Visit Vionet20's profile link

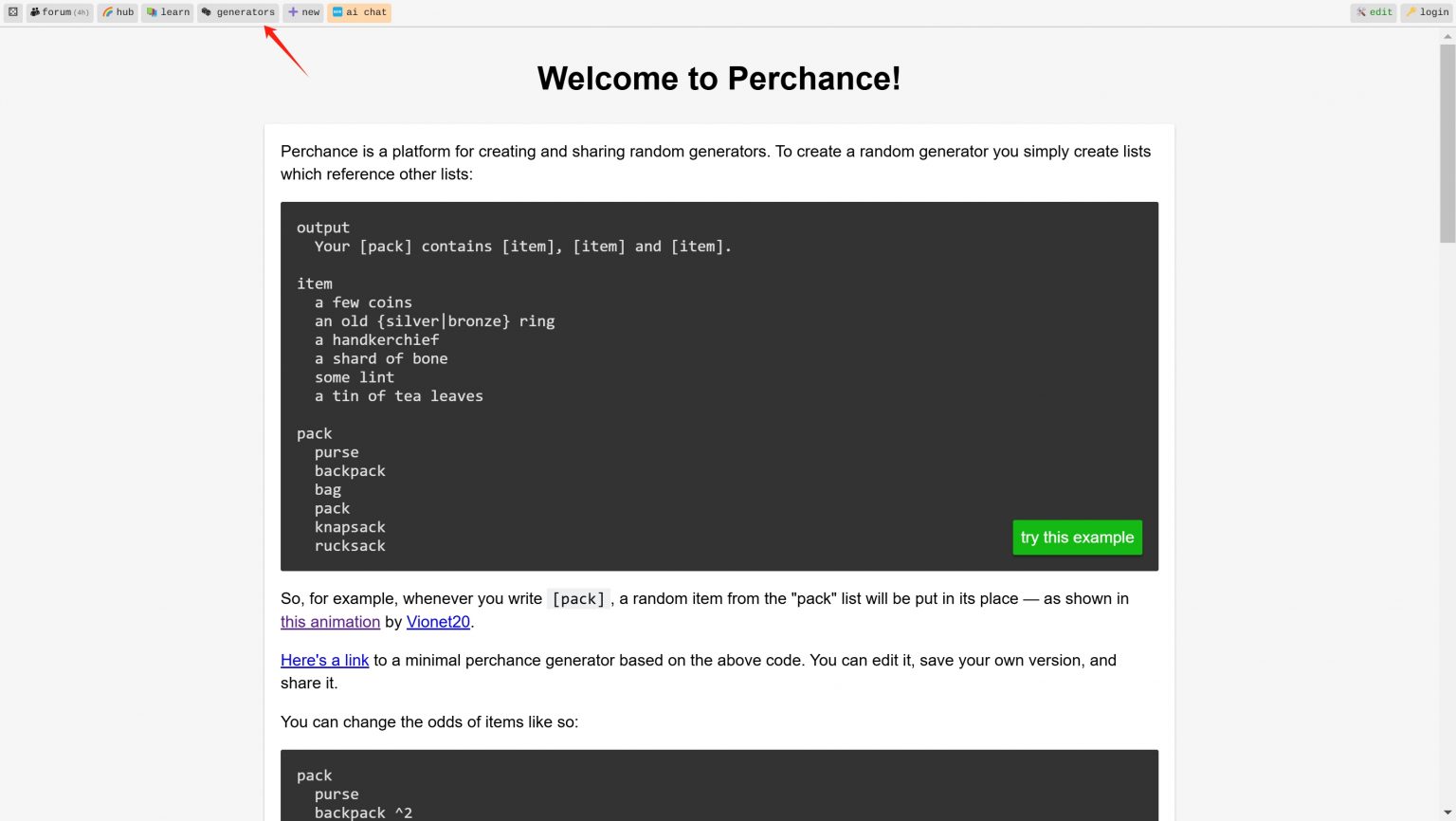point(438,622)
